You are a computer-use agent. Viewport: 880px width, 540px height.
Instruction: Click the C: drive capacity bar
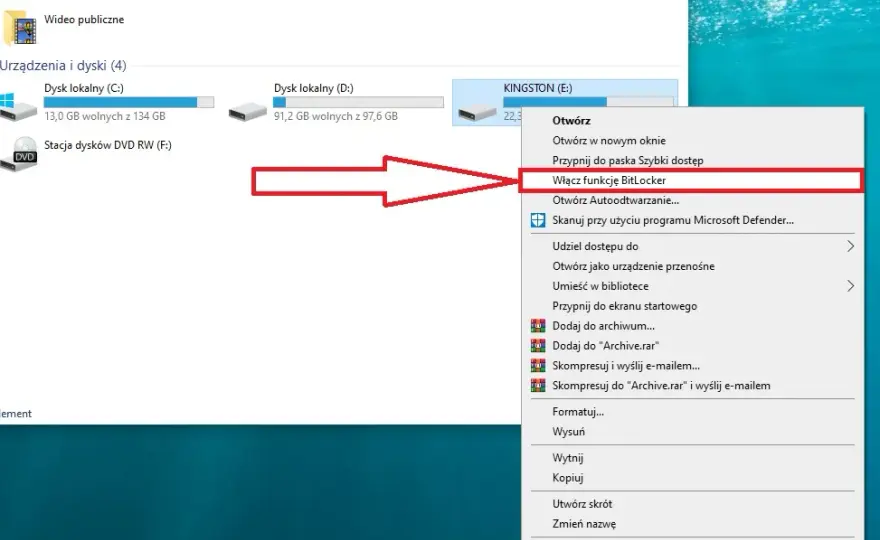click(x=129, y=102)
